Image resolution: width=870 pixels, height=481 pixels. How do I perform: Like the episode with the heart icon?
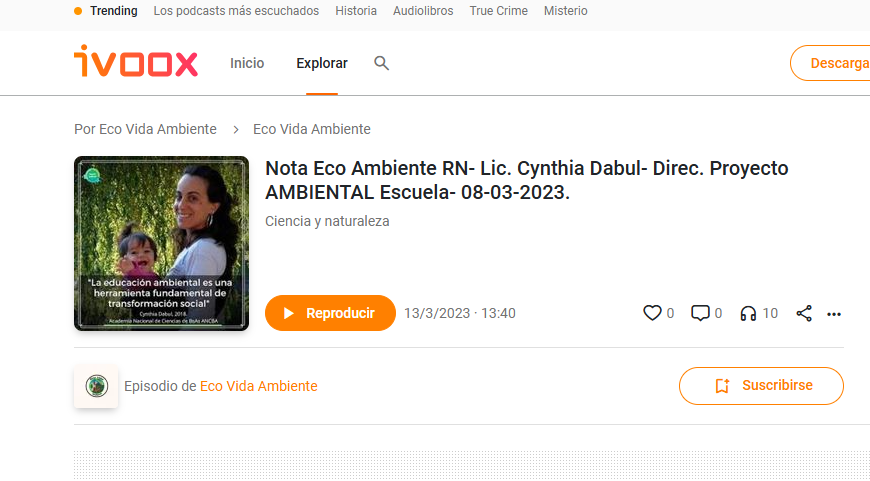[x=652, y=313]
